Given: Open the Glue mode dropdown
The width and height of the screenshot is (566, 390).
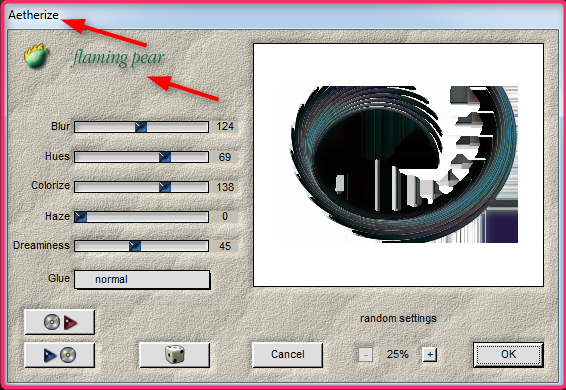Looking at the screenshot, I should coord(142,280).
